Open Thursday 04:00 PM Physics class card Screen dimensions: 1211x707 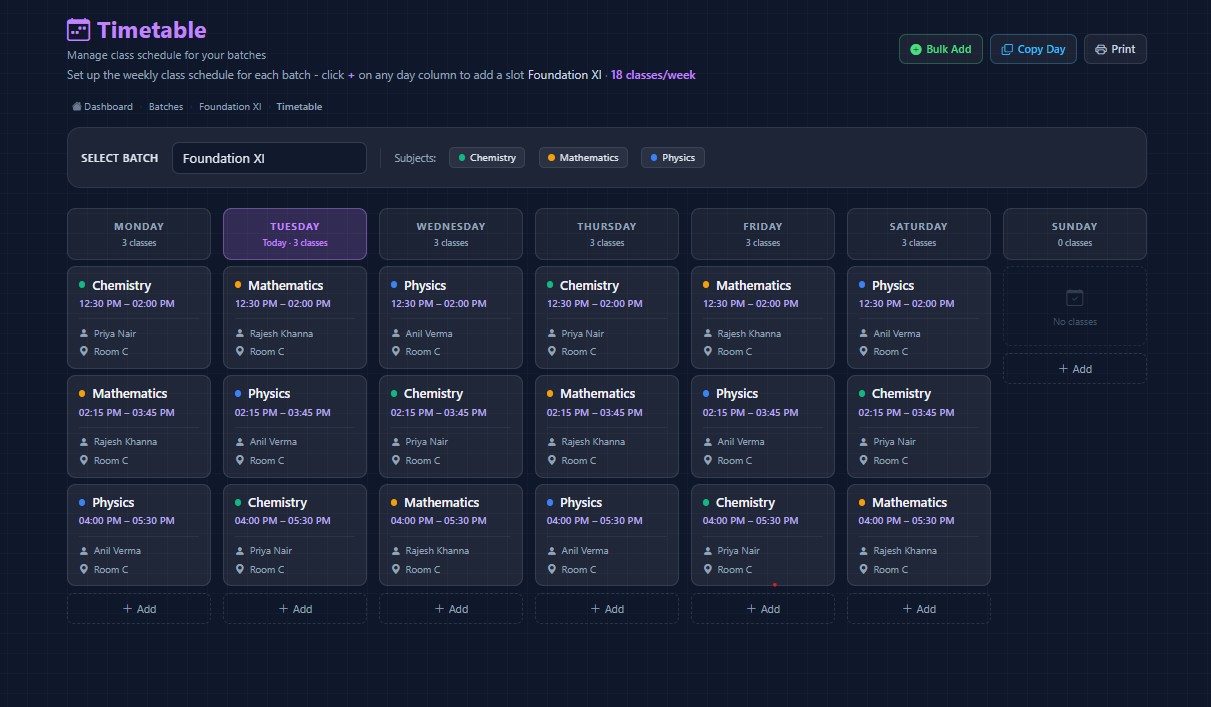607,535
